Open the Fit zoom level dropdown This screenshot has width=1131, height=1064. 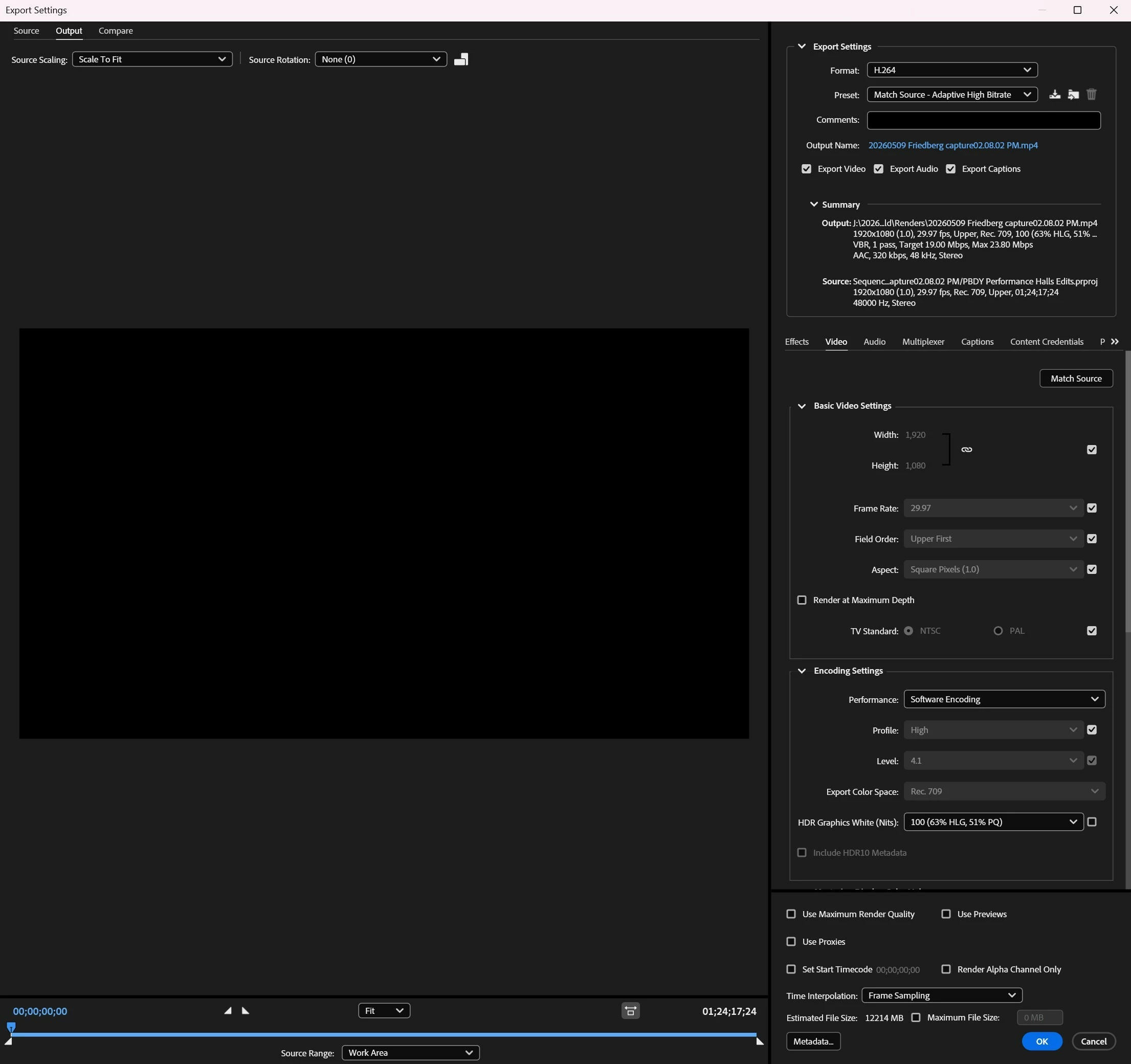(384, 1010)
